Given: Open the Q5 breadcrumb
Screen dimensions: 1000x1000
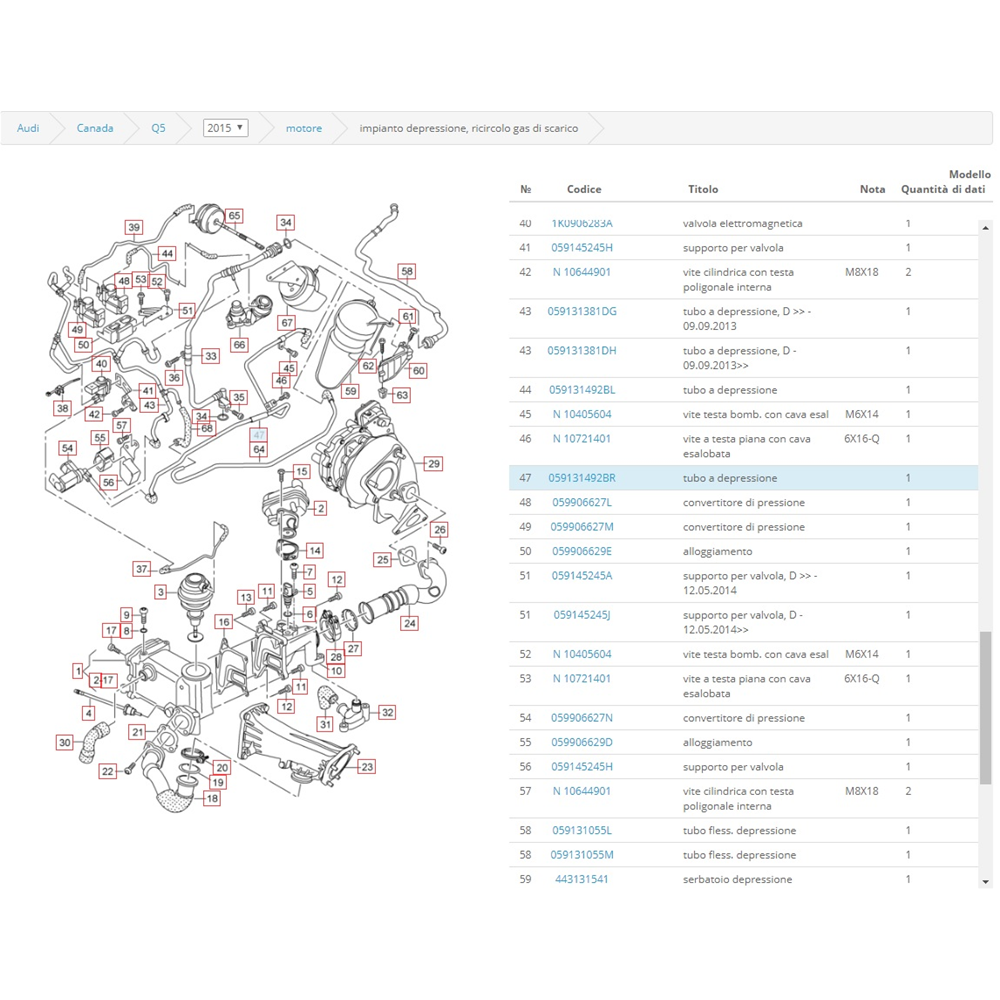Looking at the screenshot, I should (158, 128).
